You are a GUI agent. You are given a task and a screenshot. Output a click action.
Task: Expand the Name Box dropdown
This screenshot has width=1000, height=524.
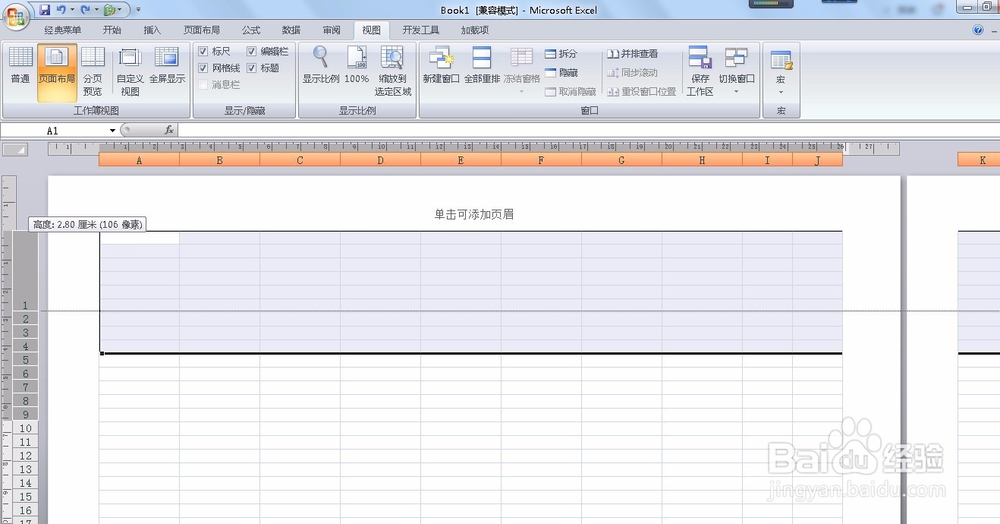click(112, 131)
